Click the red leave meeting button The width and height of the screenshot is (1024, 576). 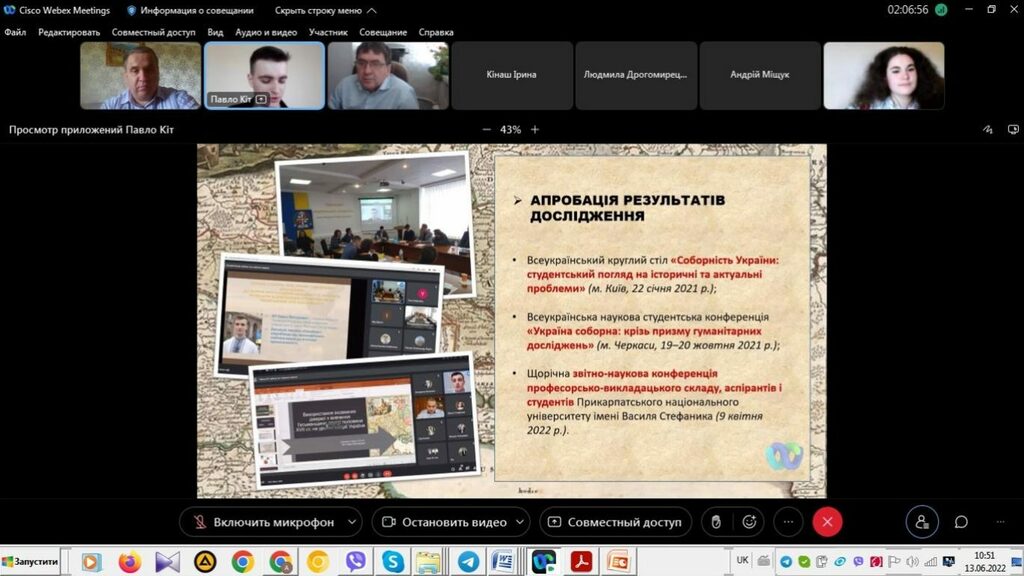pyautogui.click(x=827, y=522)
